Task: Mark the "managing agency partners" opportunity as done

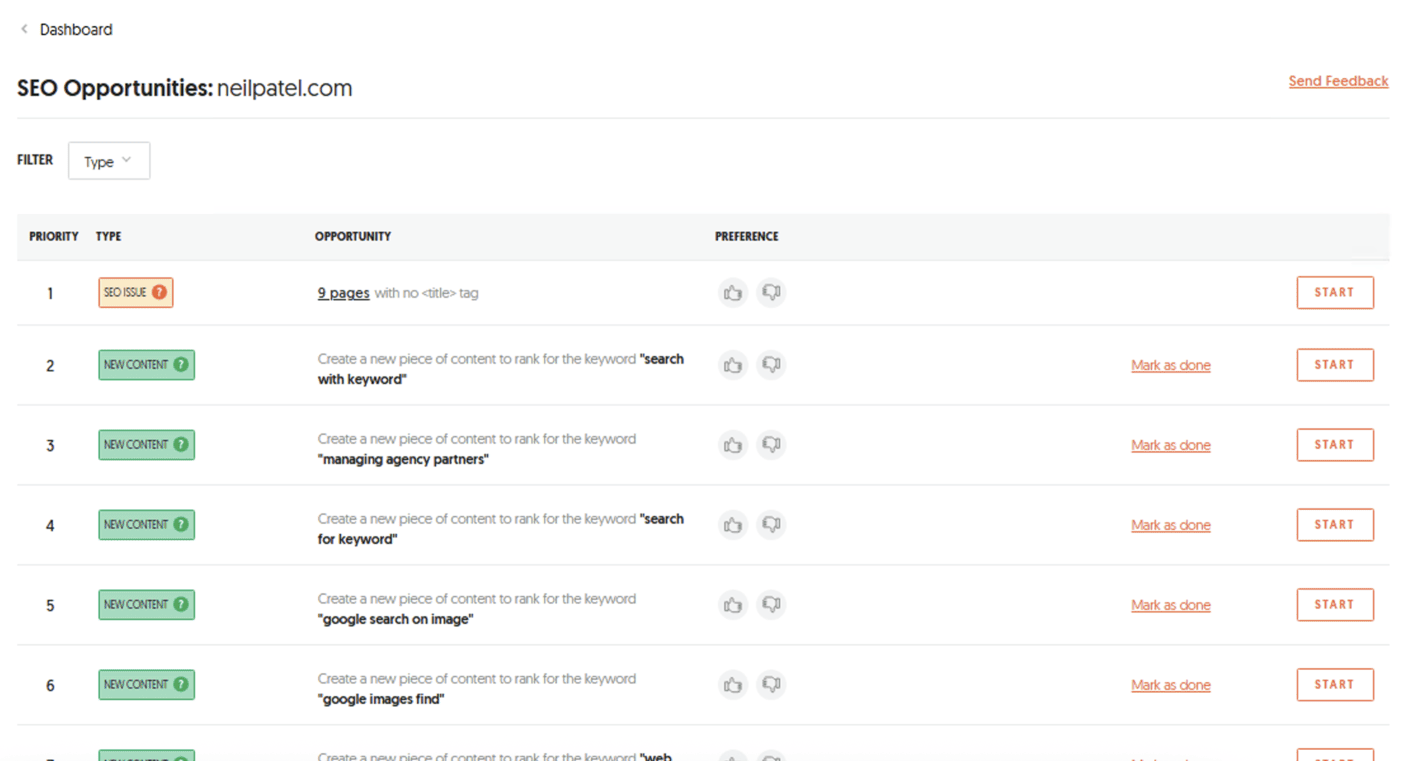Action: pos(1170,444)
